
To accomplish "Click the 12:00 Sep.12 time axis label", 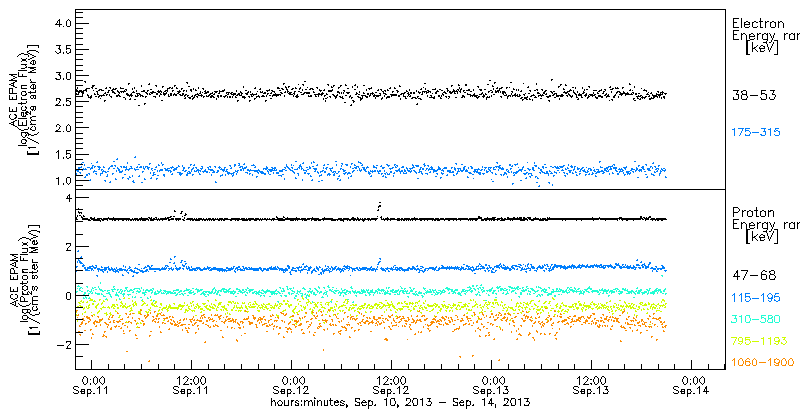I will click(392, 386).
